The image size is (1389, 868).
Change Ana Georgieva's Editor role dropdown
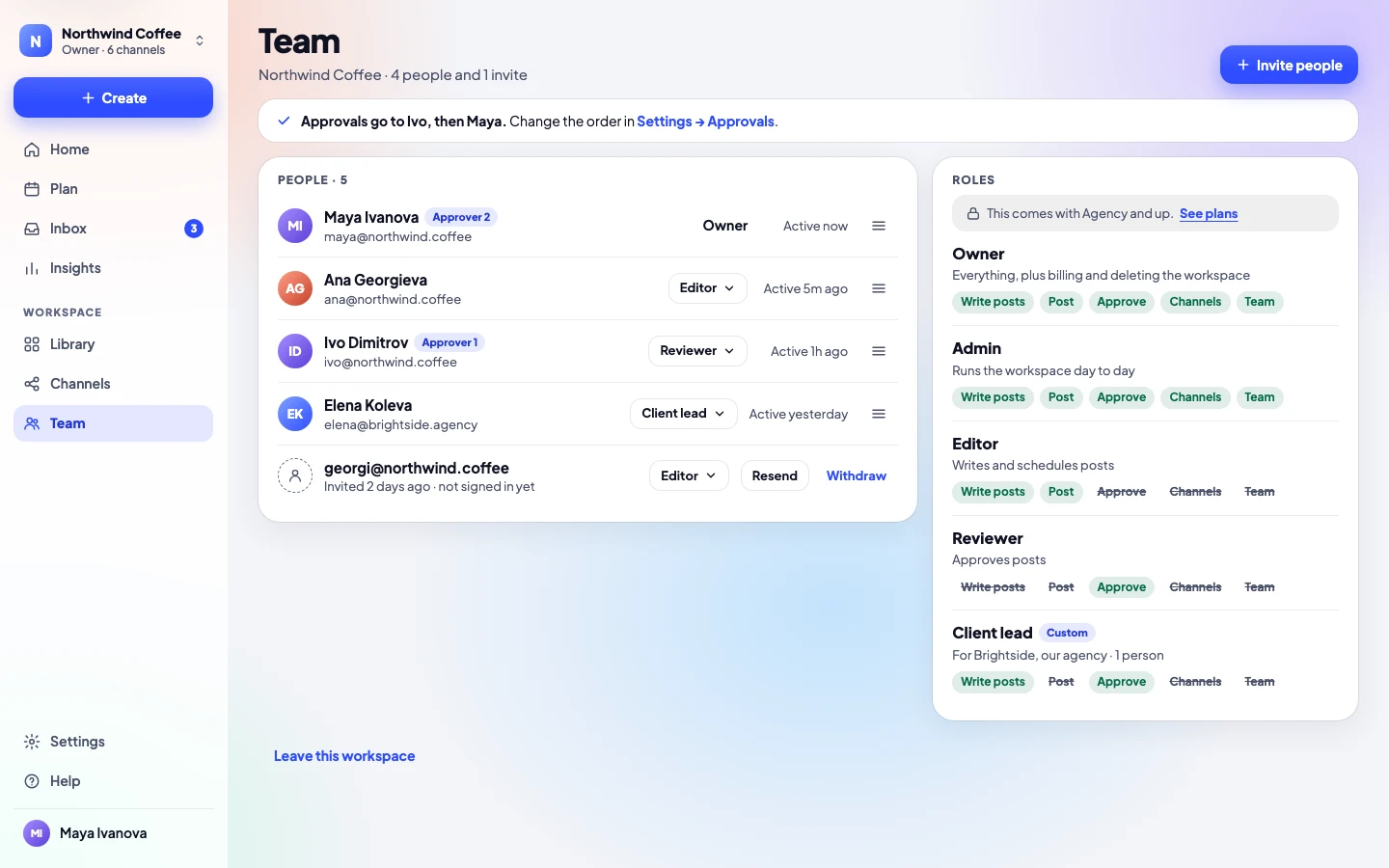click(707, 288)
